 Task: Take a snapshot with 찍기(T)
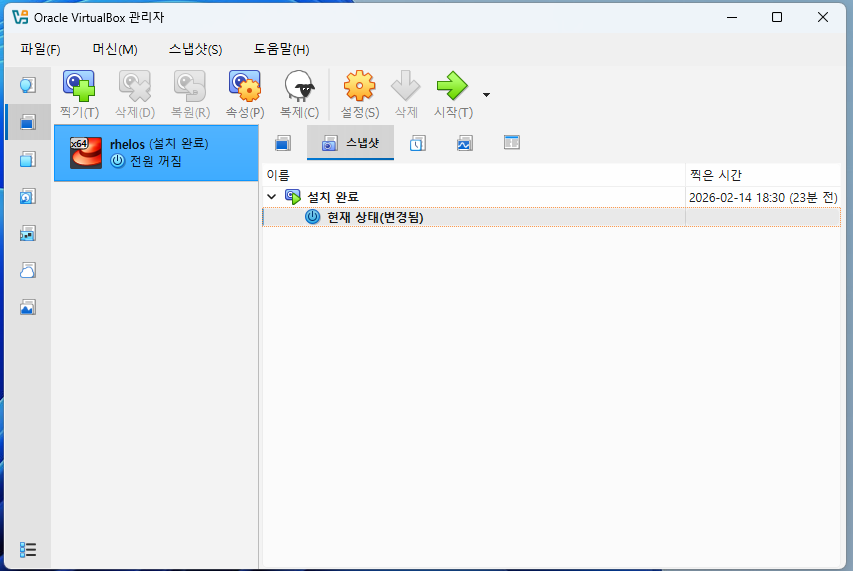coord(79,95)
